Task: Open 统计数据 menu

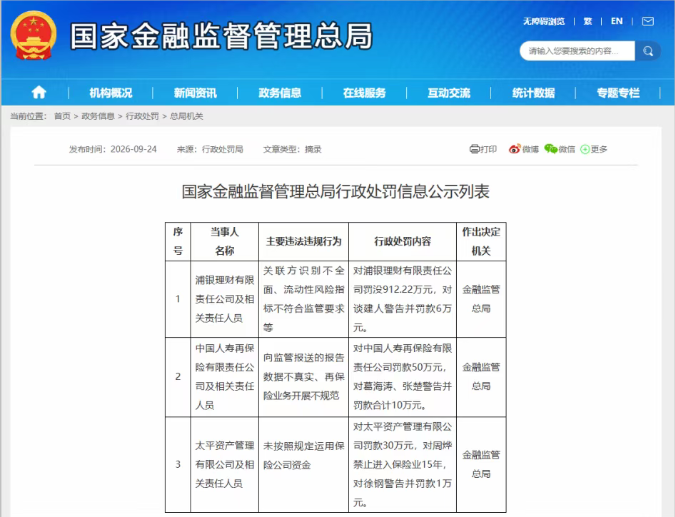Action: (x=533, y=93)
